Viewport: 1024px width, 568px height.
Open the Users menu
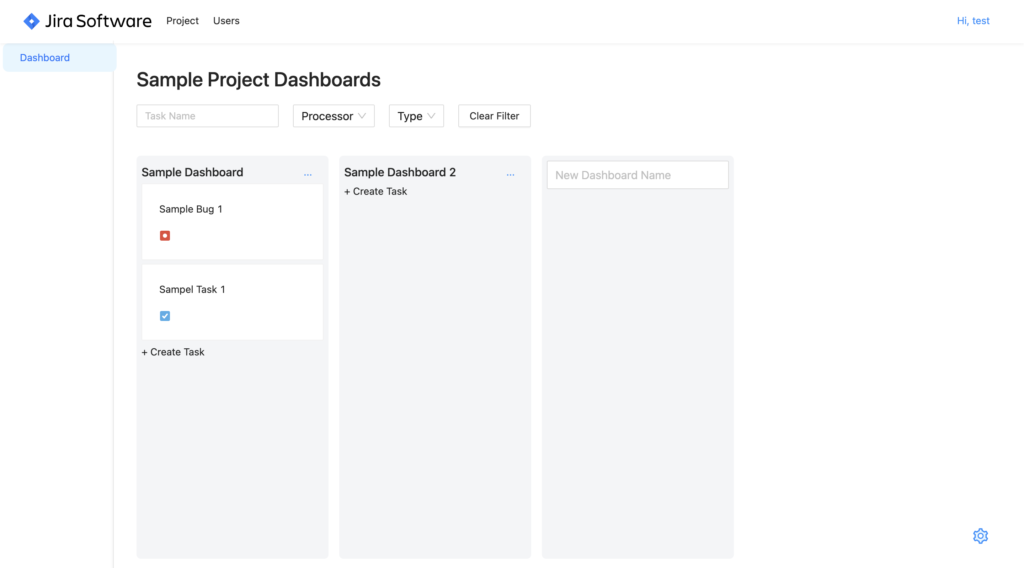tap(226, 21)
